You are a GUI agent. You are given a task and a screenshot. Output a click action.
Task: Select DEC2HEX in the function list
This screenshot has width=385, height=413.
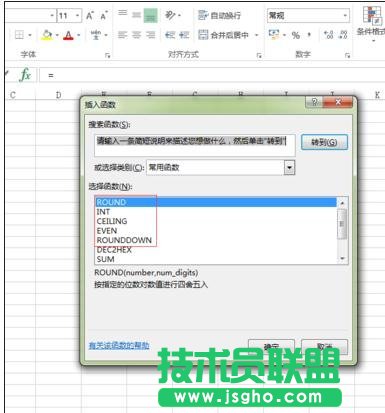point(216,250)
